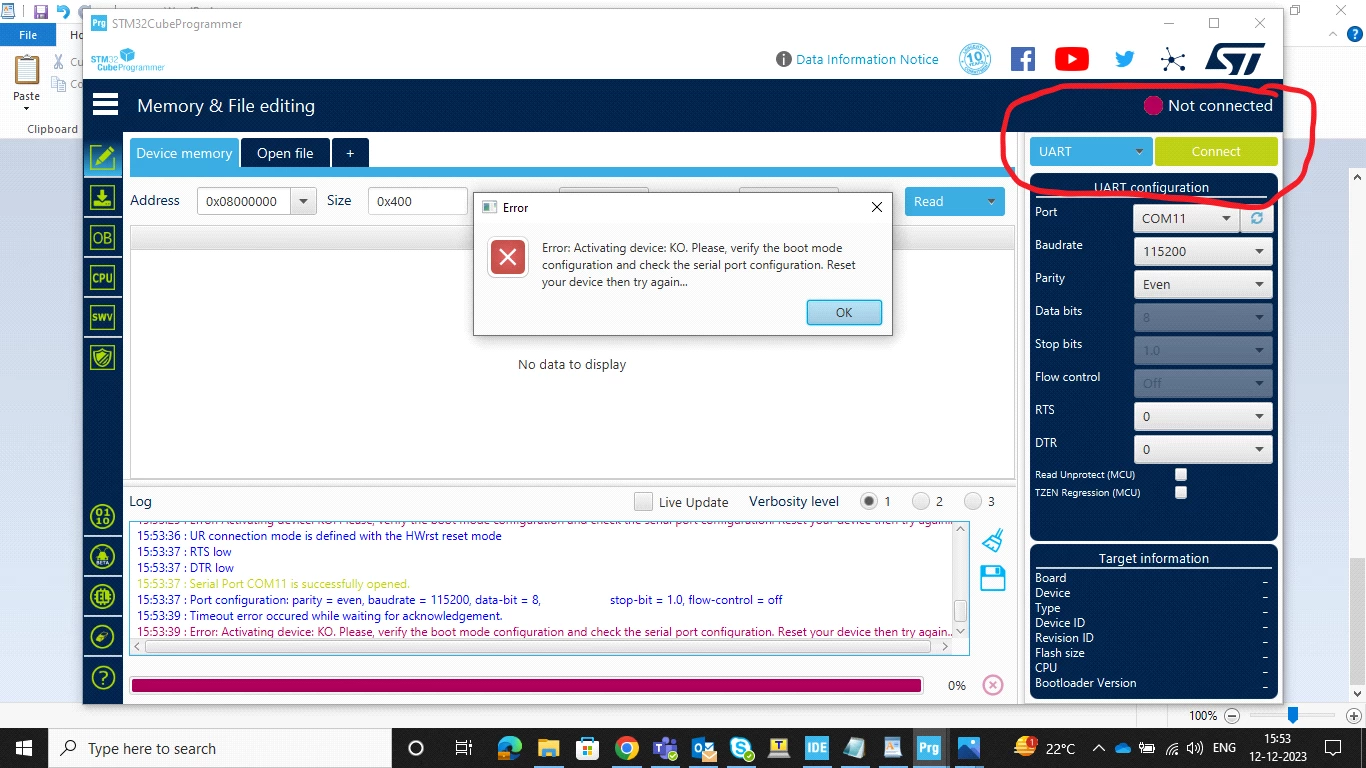Enable the Live Update checkbox
Viewport: 1366px width, 768px height.
(x=644, y=502)
